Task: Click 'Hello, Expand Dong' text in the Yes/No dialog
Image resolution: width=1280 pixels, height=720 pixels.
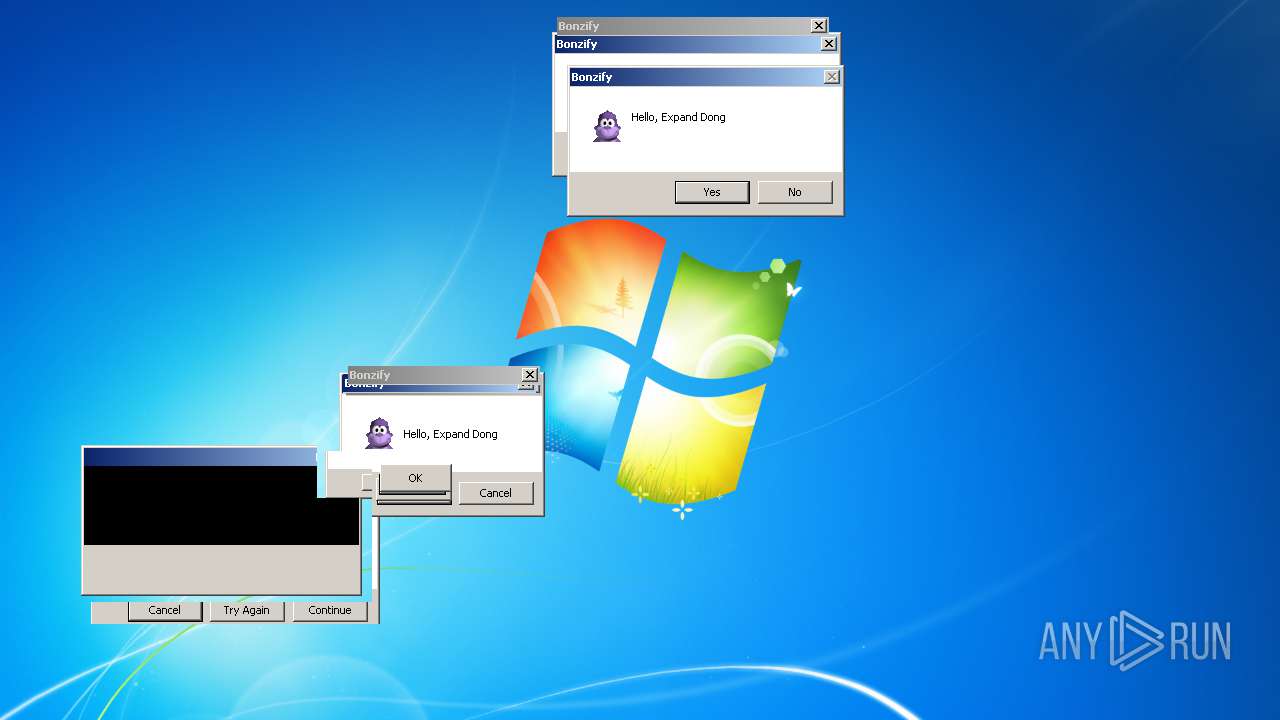Action: click(x=678, y=117)
